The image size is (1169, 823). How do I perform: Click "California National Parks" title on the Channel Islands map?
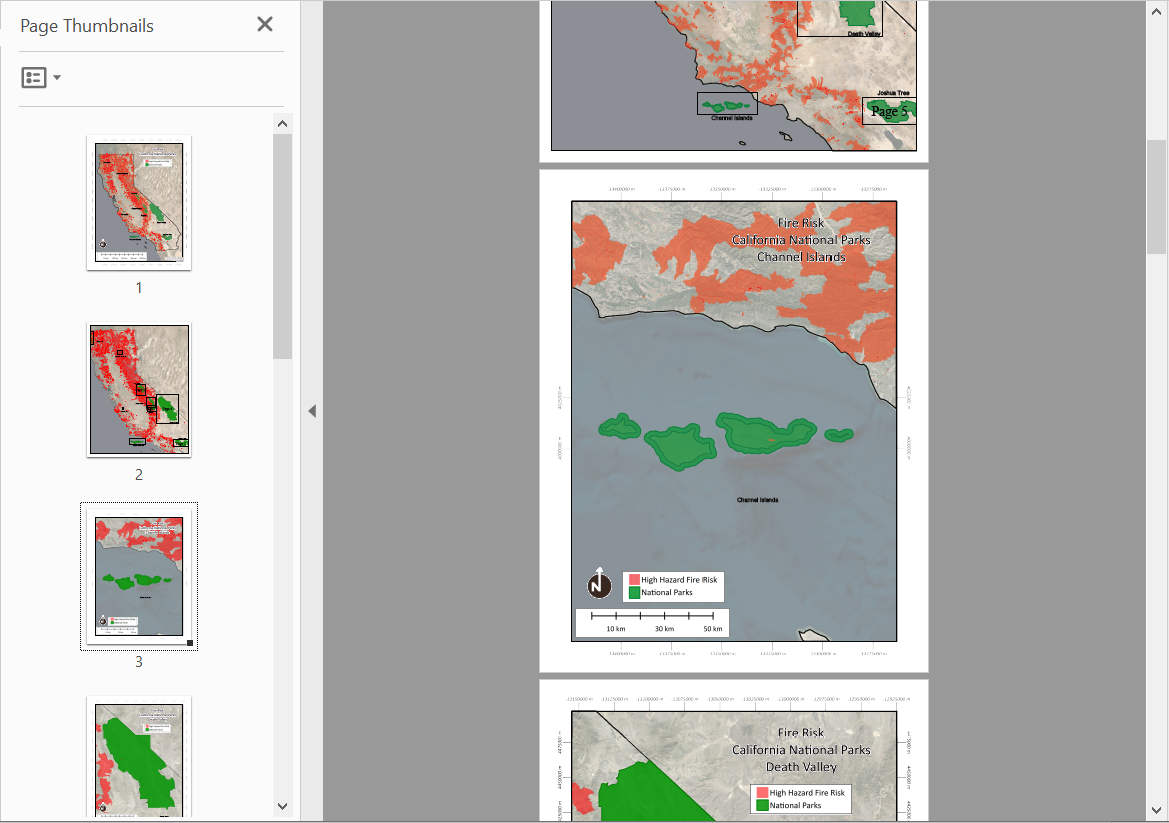click(x=801, y=240)
